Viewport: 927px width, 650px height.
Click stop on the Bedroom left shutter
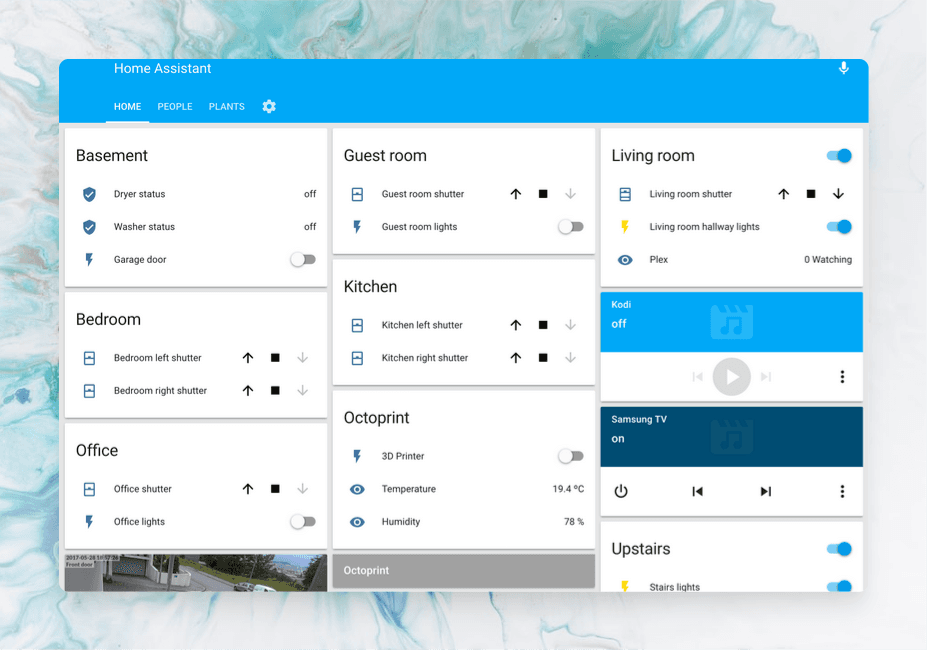(274, 357)
